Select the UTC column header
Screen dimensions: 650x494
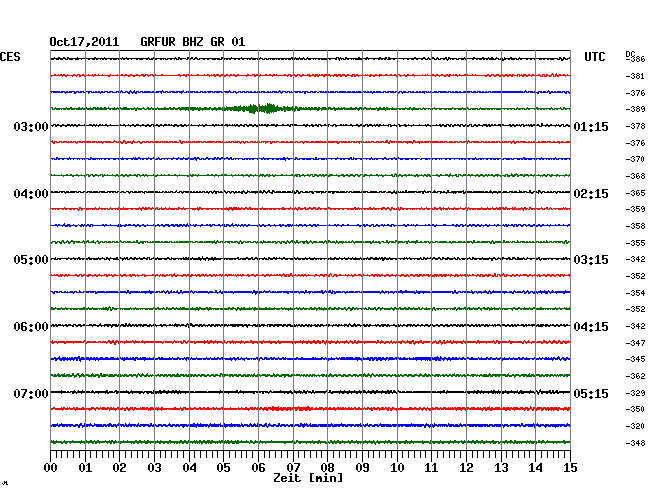[594, 57]
